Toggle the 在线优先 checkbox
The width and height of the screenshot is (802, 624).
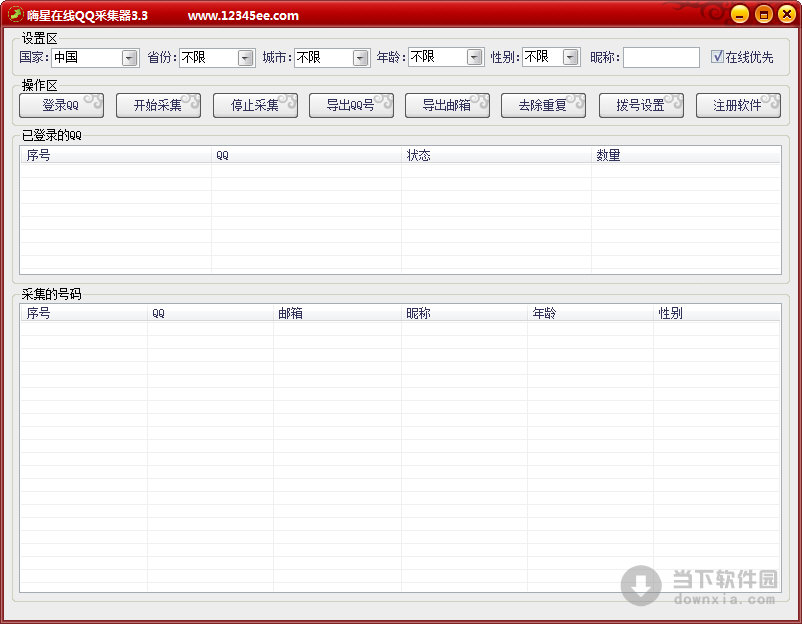pos(717,57)
